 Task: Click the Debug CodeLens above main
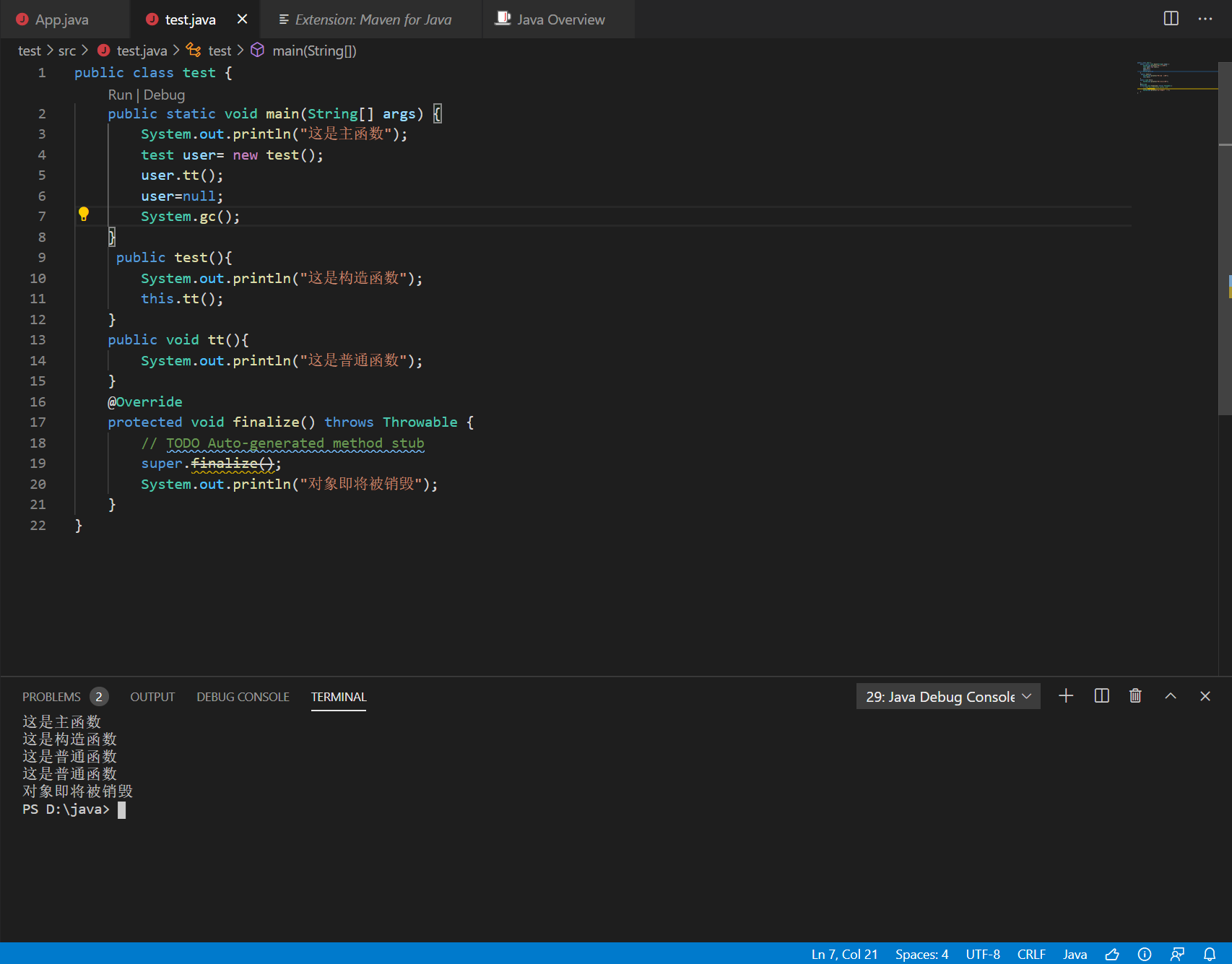pos(164,95)
